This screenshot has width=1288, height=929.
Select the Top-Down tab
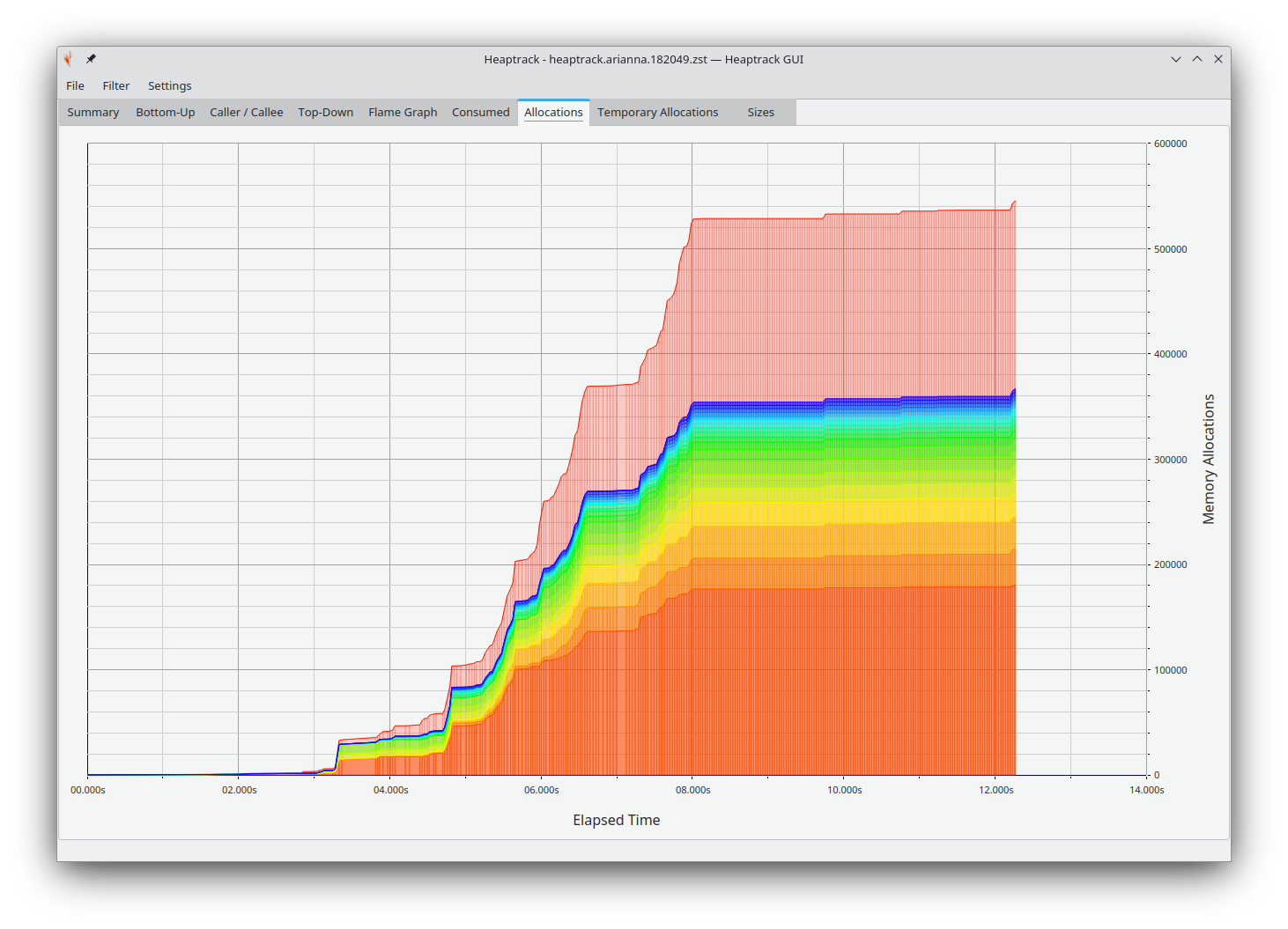point(325,112)
